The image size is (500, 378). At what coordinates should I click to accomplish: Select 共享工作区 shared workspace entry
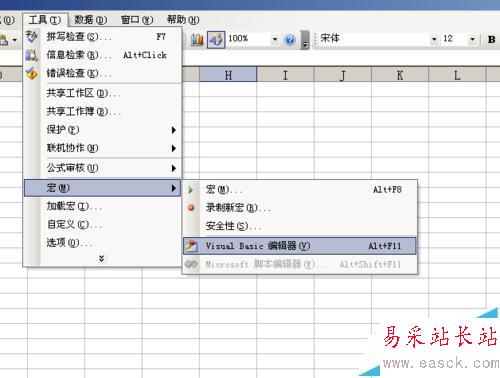pyautogui.click(x=103, y=93)
